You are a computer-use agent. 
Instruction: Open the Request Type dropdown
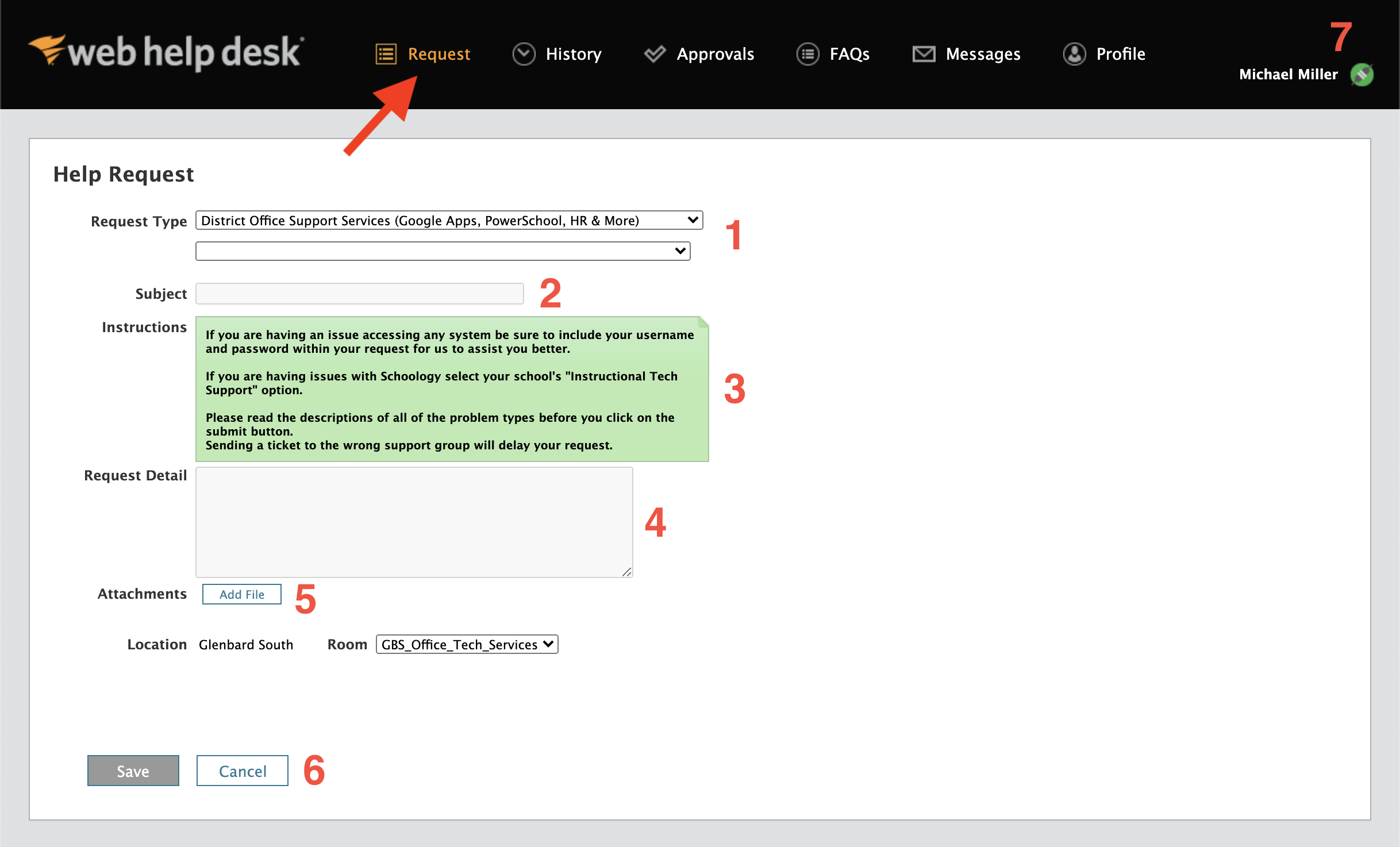[449, 221]
